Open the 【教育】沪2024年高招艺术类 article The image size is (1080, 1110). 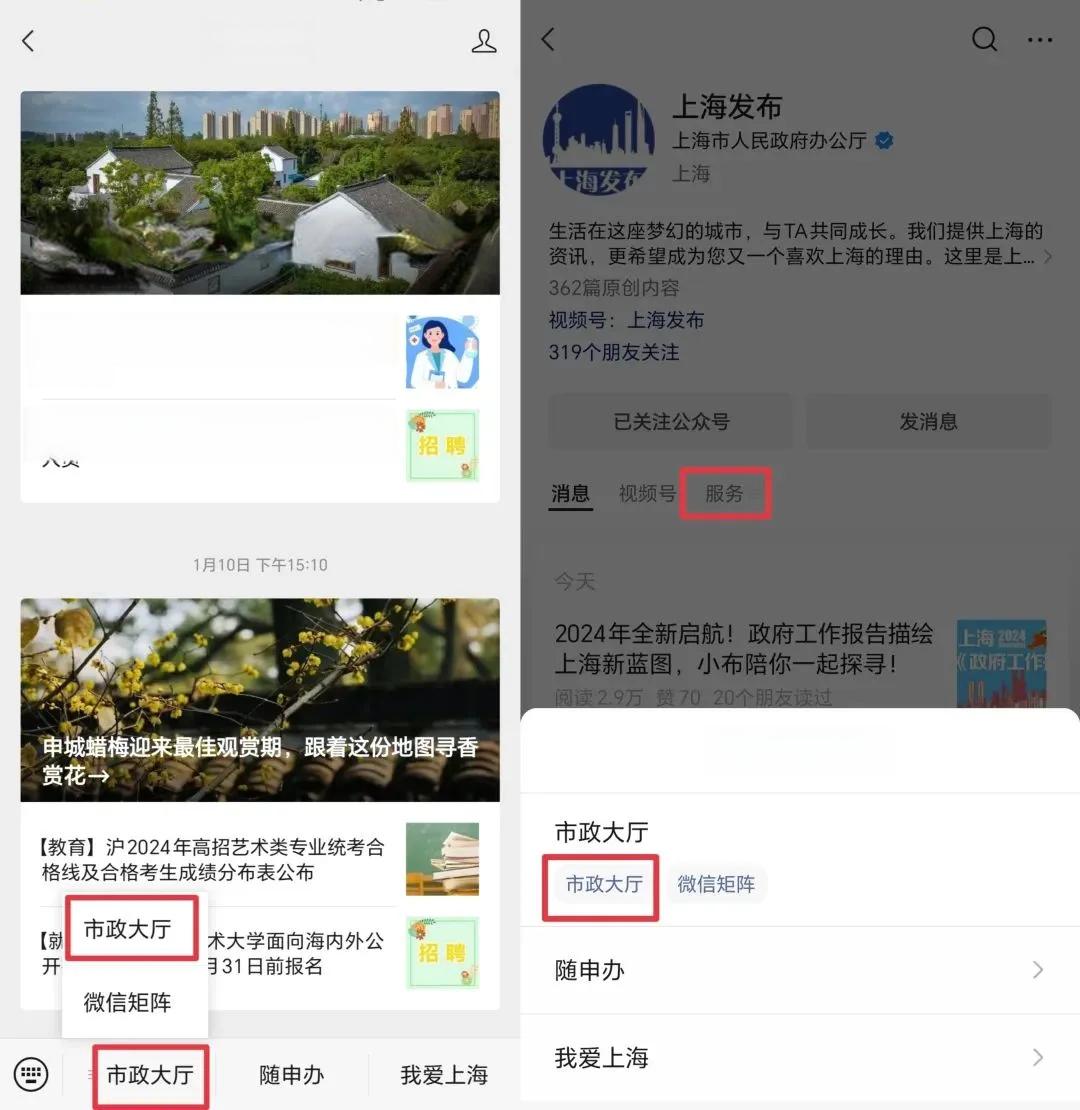pyautogui.click(x=213, y=859)
